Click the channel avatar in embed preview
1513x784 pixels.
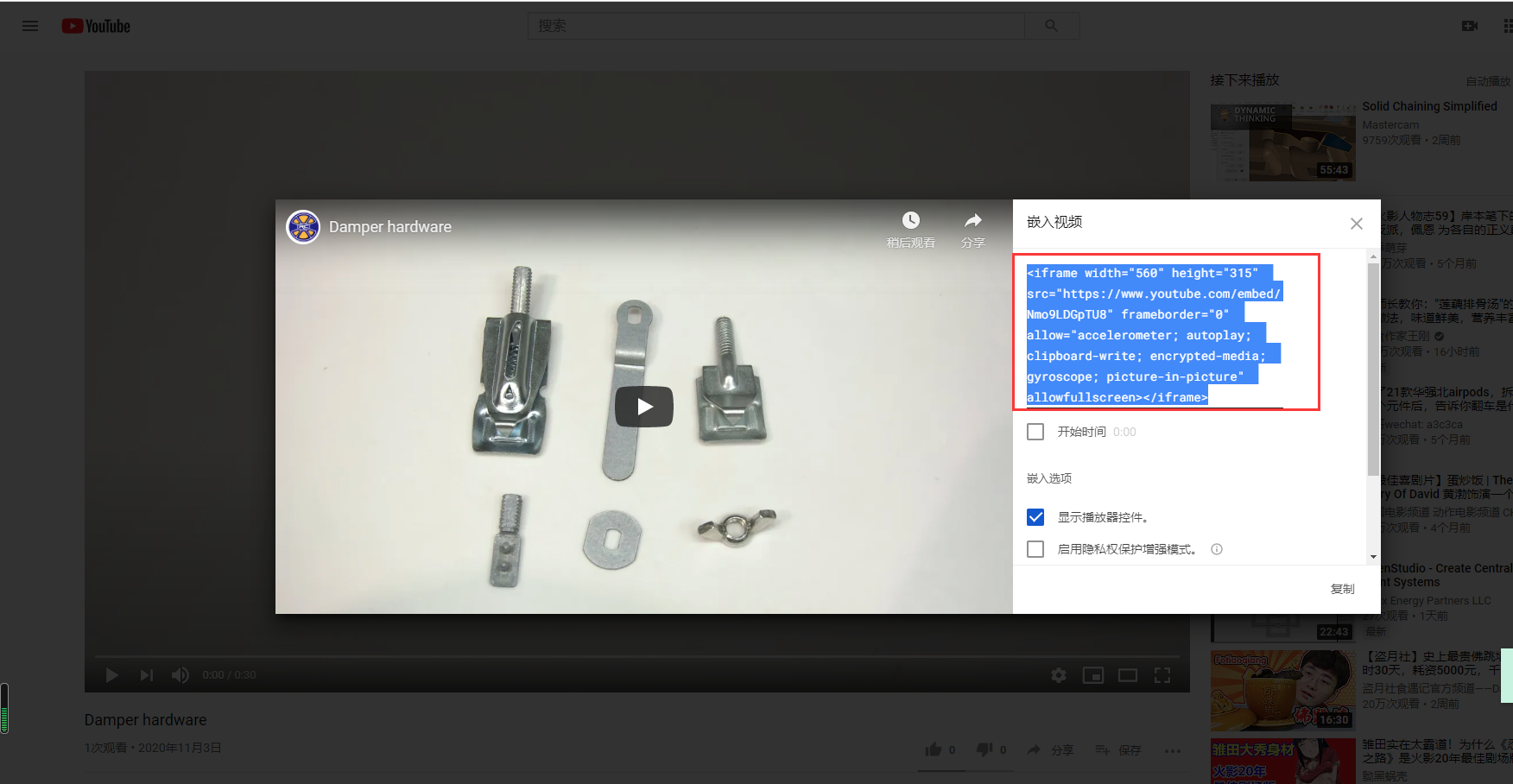pos(303,227)
